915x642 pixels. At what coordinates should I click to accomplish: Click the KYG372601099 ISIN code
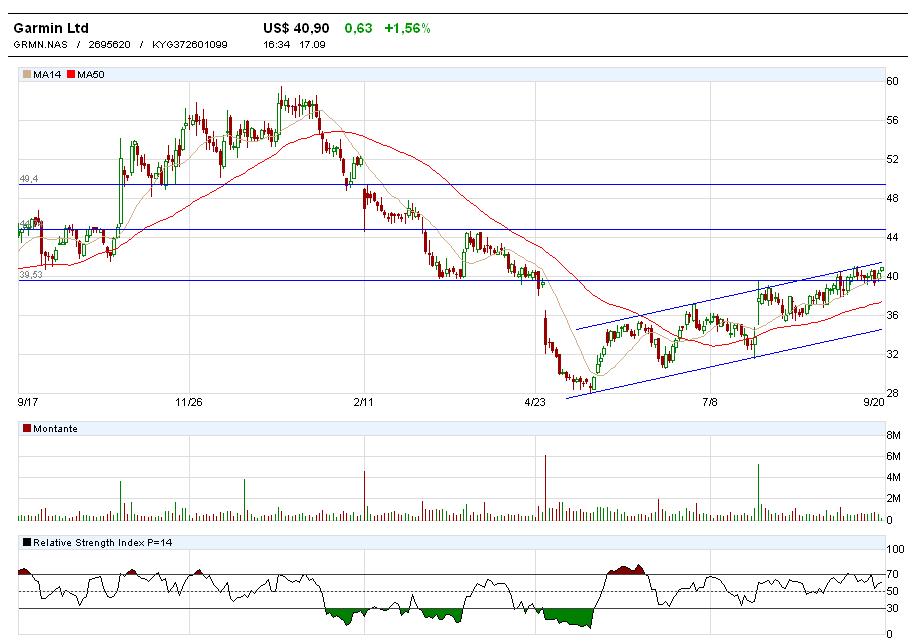click(x=190, y=44)
